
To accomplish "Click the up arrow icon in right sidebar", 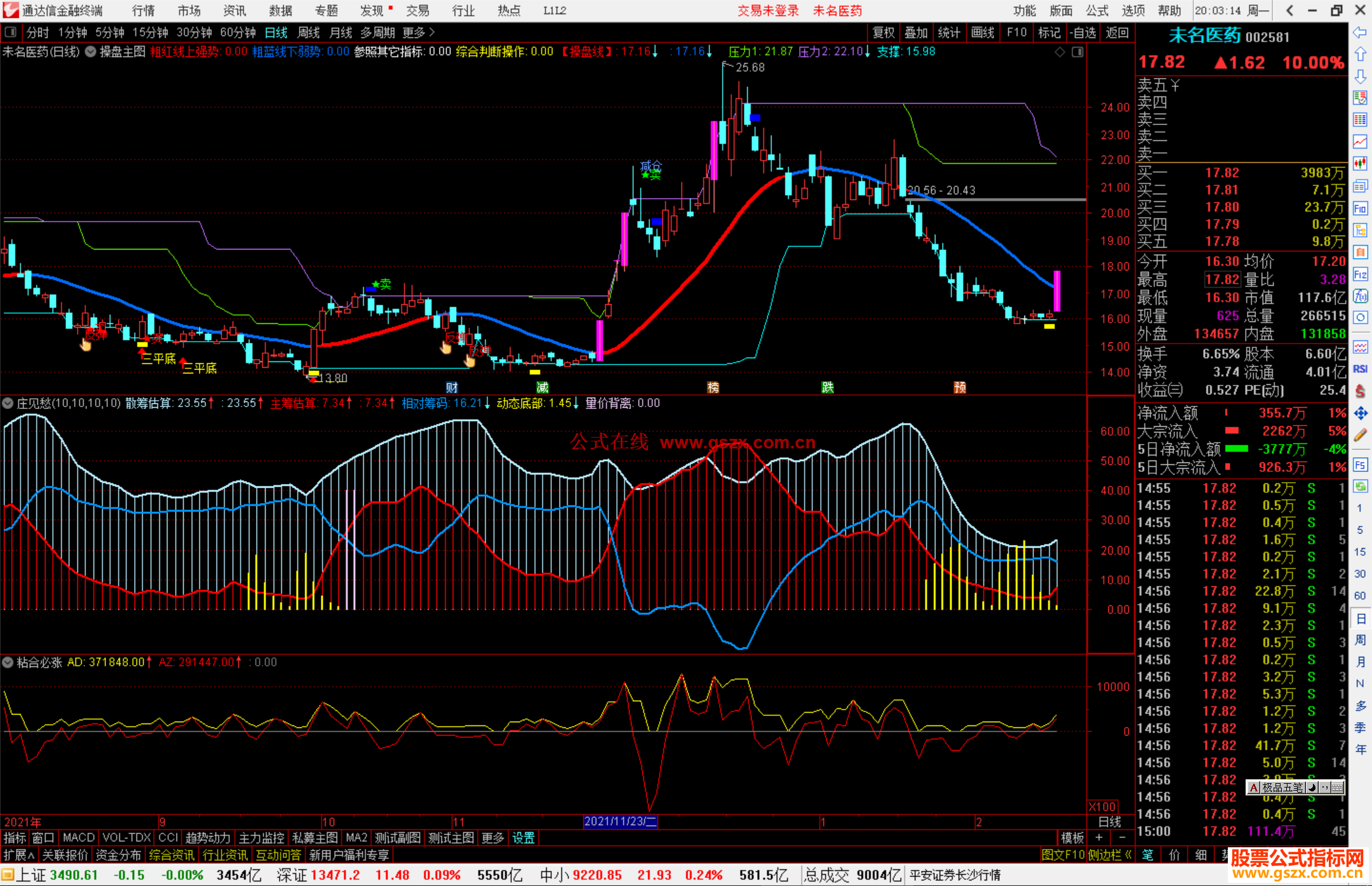I will 1360,54.
